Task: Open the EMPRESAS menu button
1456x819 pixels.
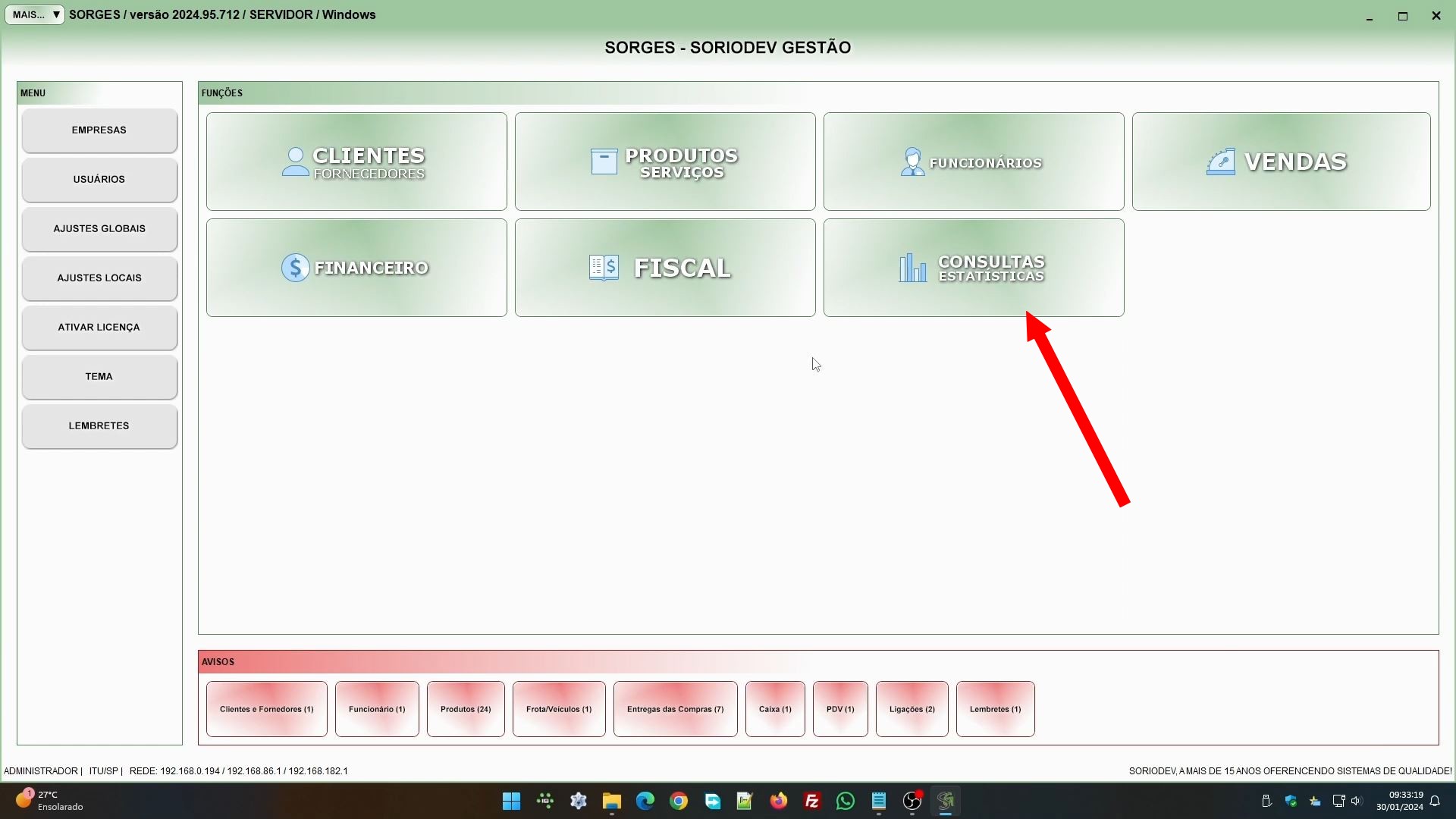Action: pyautogui.click(x=99, y=130)
